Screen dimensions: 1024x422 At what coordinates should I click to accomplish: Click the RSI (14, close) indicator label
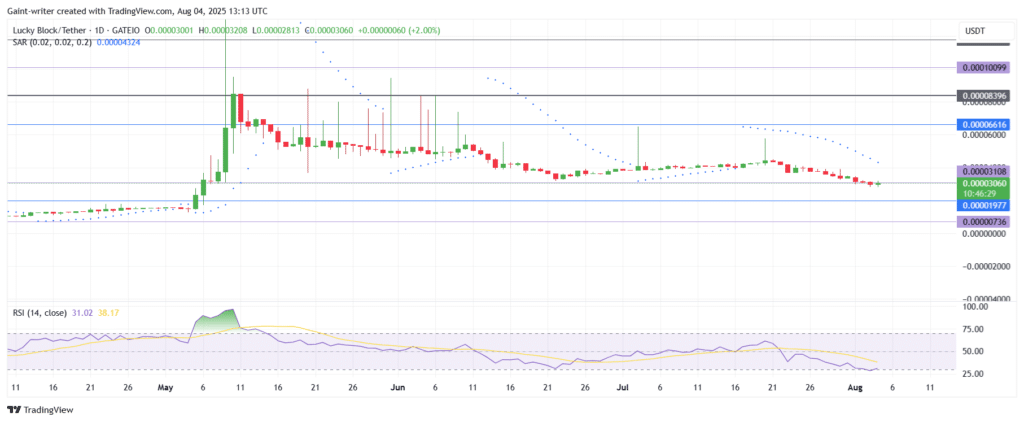39,313
